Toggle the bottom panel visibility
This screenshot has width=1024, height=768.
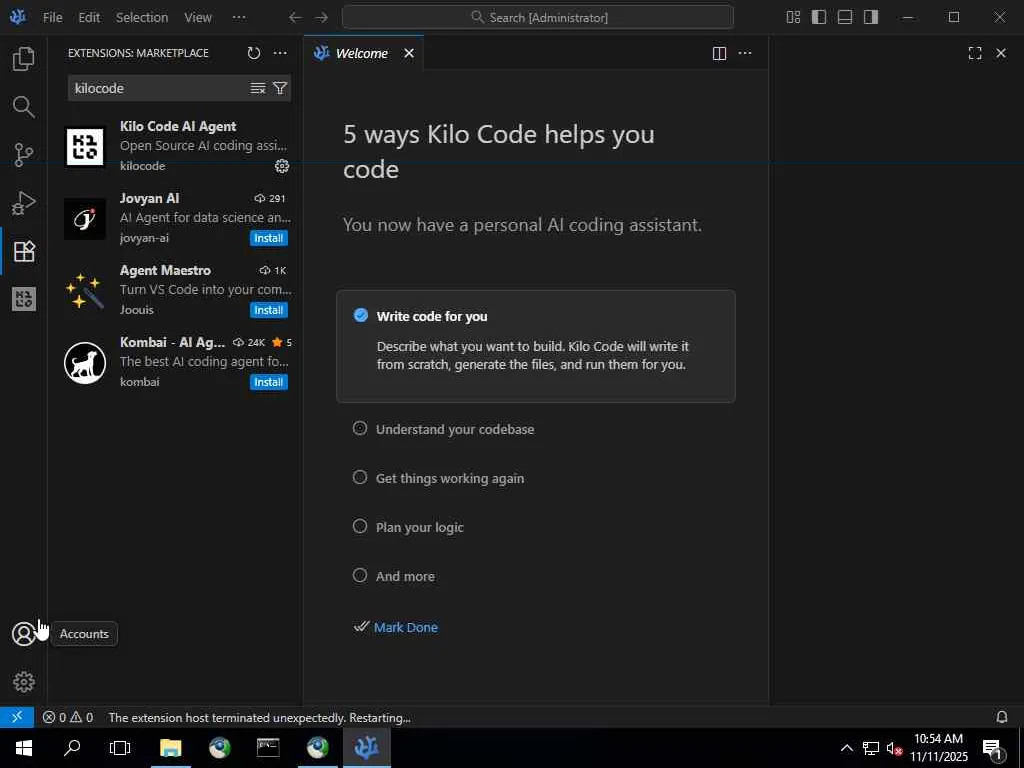845,18
